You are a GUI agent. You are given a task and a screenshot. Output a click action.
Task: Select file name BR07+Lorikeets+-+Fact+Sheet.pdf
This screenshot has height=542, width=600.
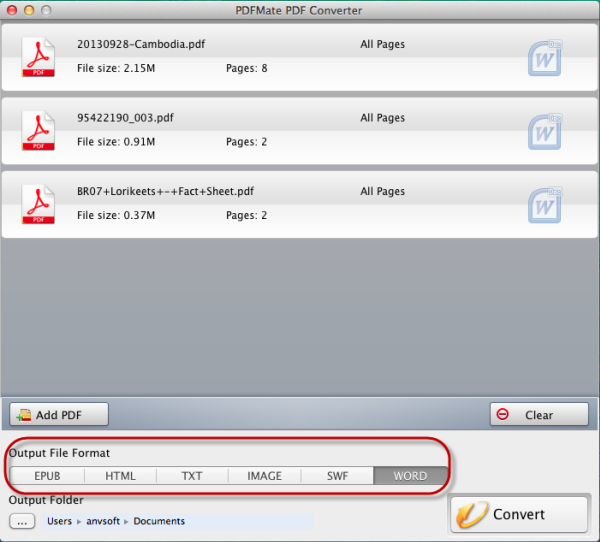click(x=165, y=191)
